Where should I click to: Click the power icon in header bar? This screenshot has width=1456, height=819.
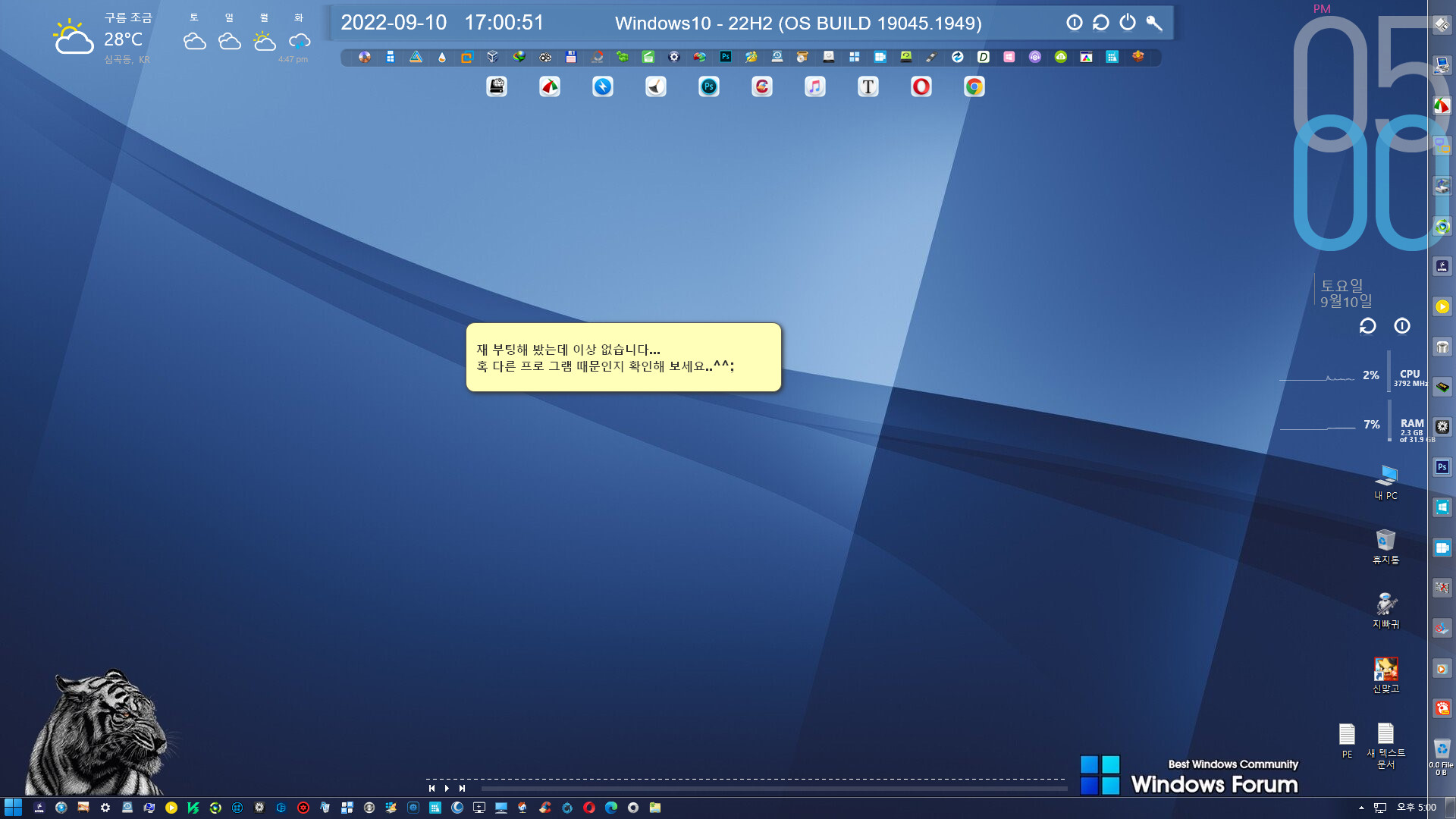pyautogui.click(x=1128, y=23)
